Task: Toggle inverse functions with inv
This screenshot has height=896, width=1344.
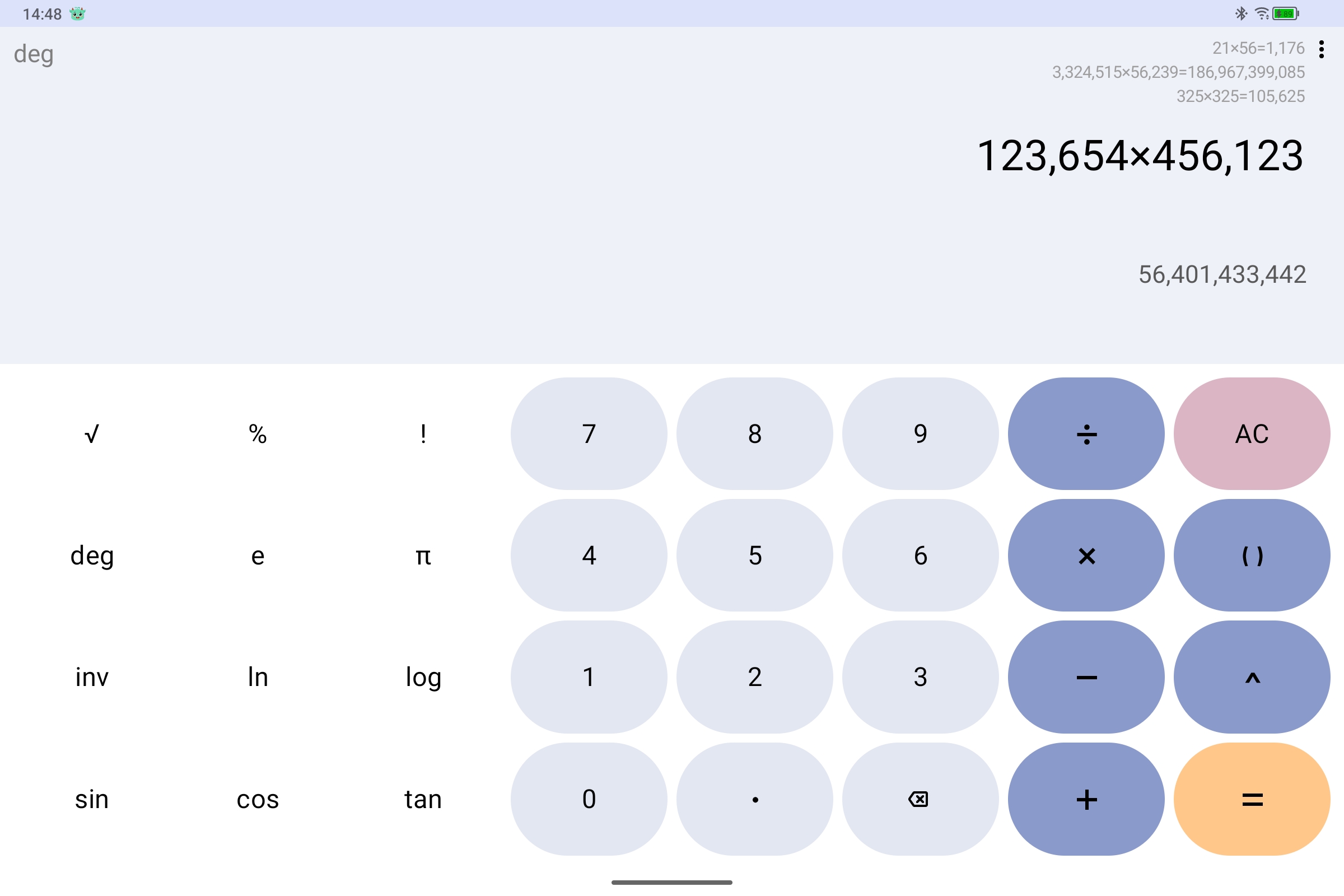Action: 92,677
